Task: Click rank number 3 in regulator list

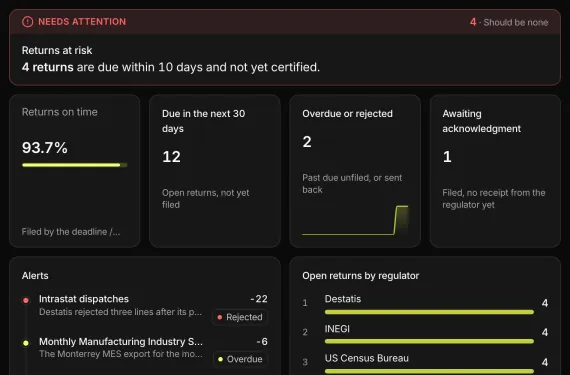Action: (x=305, y=362)
